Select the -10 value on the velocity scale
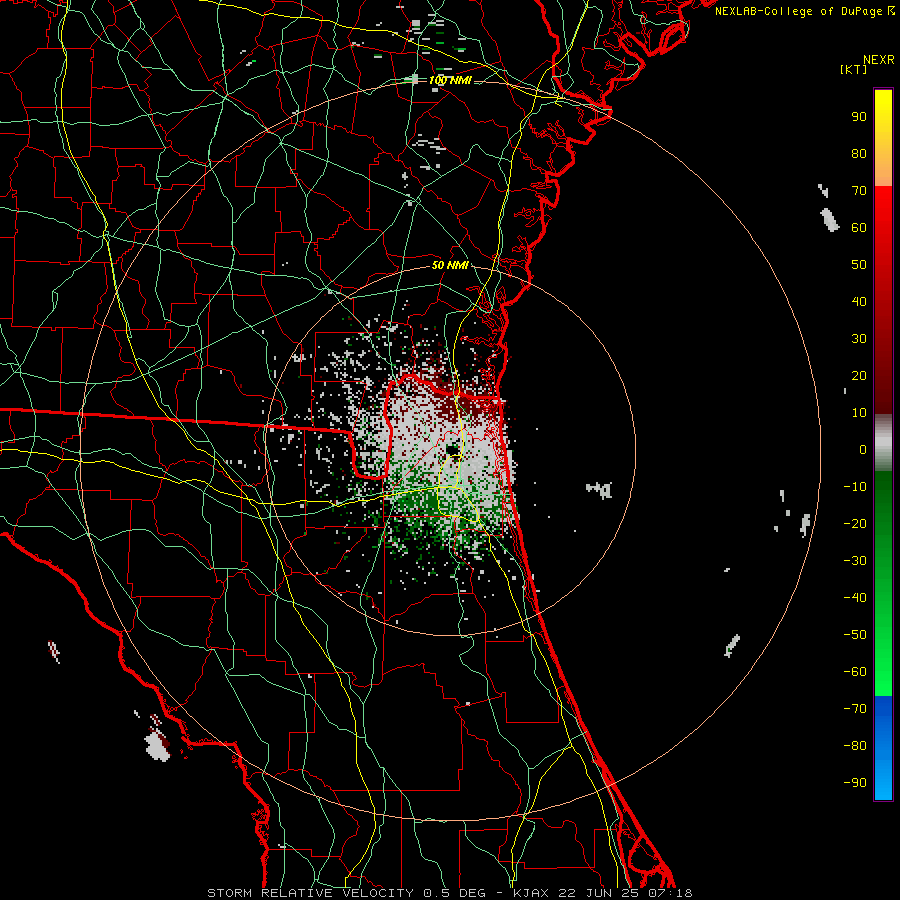 [855, 487]
